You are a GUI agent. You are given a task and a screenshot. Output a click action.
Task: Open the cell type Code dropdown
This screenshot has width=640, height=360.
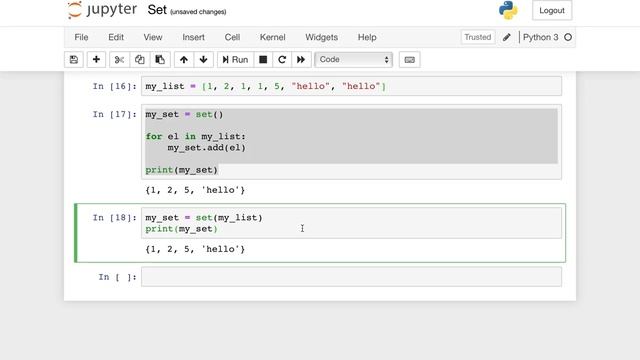[x=353, y=60]
